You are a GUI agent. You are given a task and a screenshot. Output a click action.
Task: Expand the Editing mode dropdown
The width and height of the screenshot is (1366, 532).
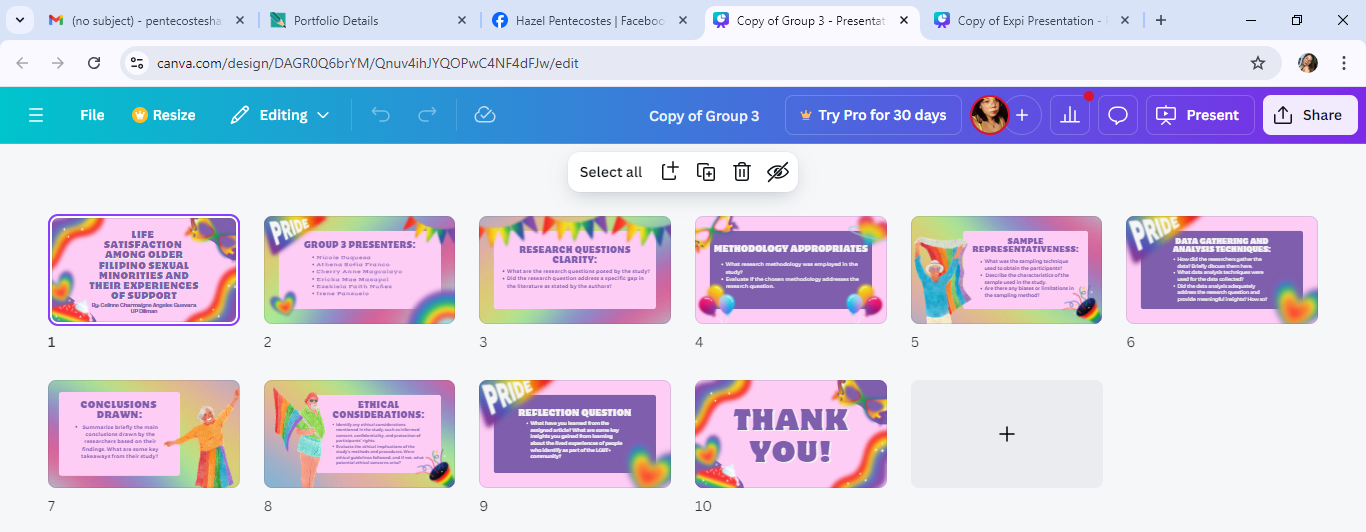point(280,115)
